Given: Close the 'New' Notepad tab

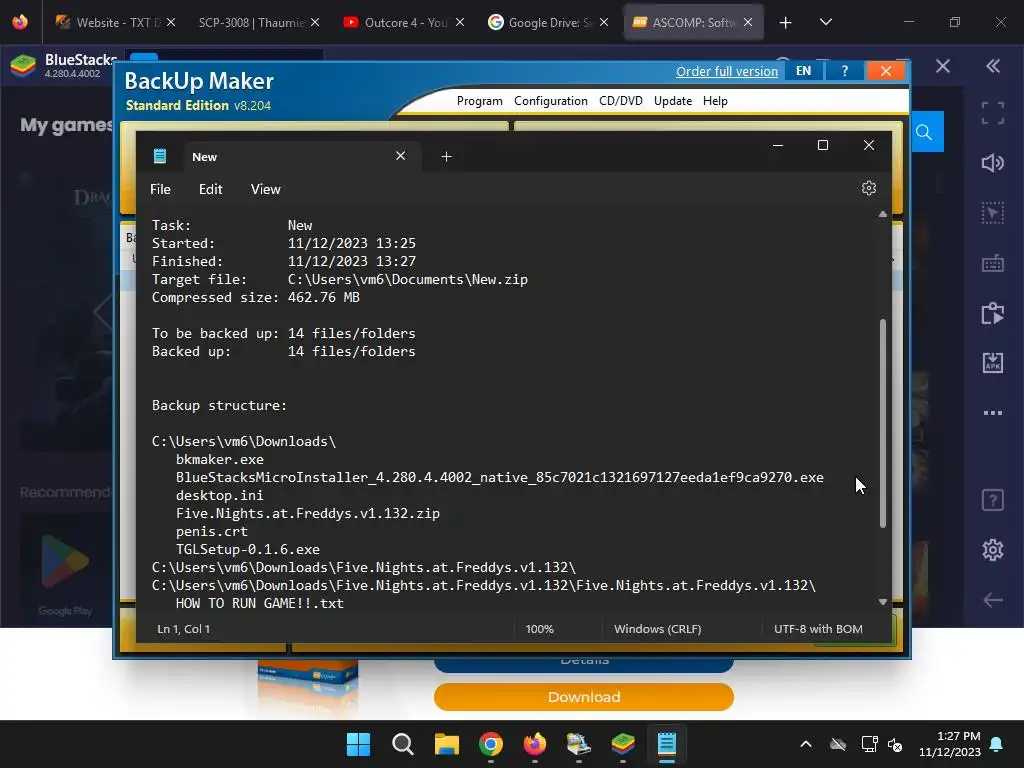Looking at the screenshot, I should coord(400,156).
